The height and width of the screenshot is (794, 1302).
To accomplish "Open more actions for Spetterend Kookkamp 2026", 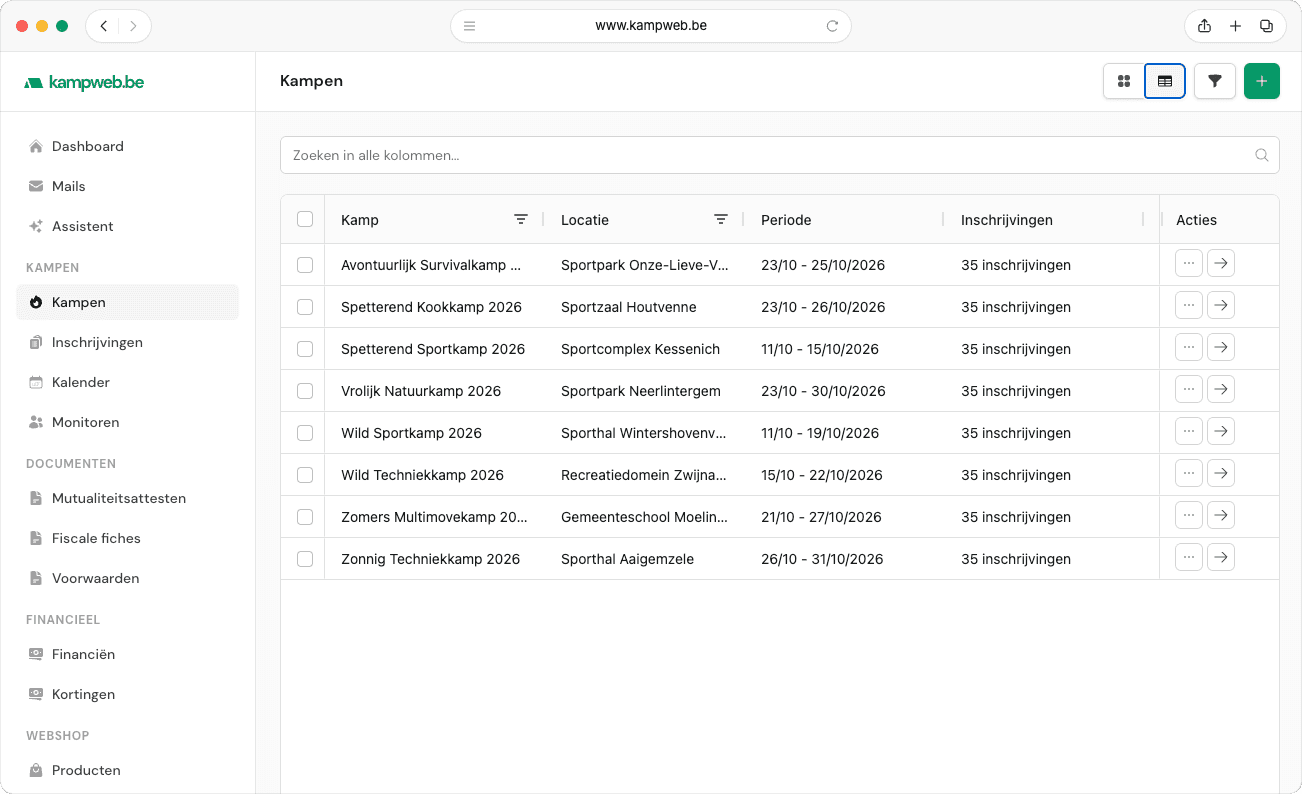I will 1189,306.
